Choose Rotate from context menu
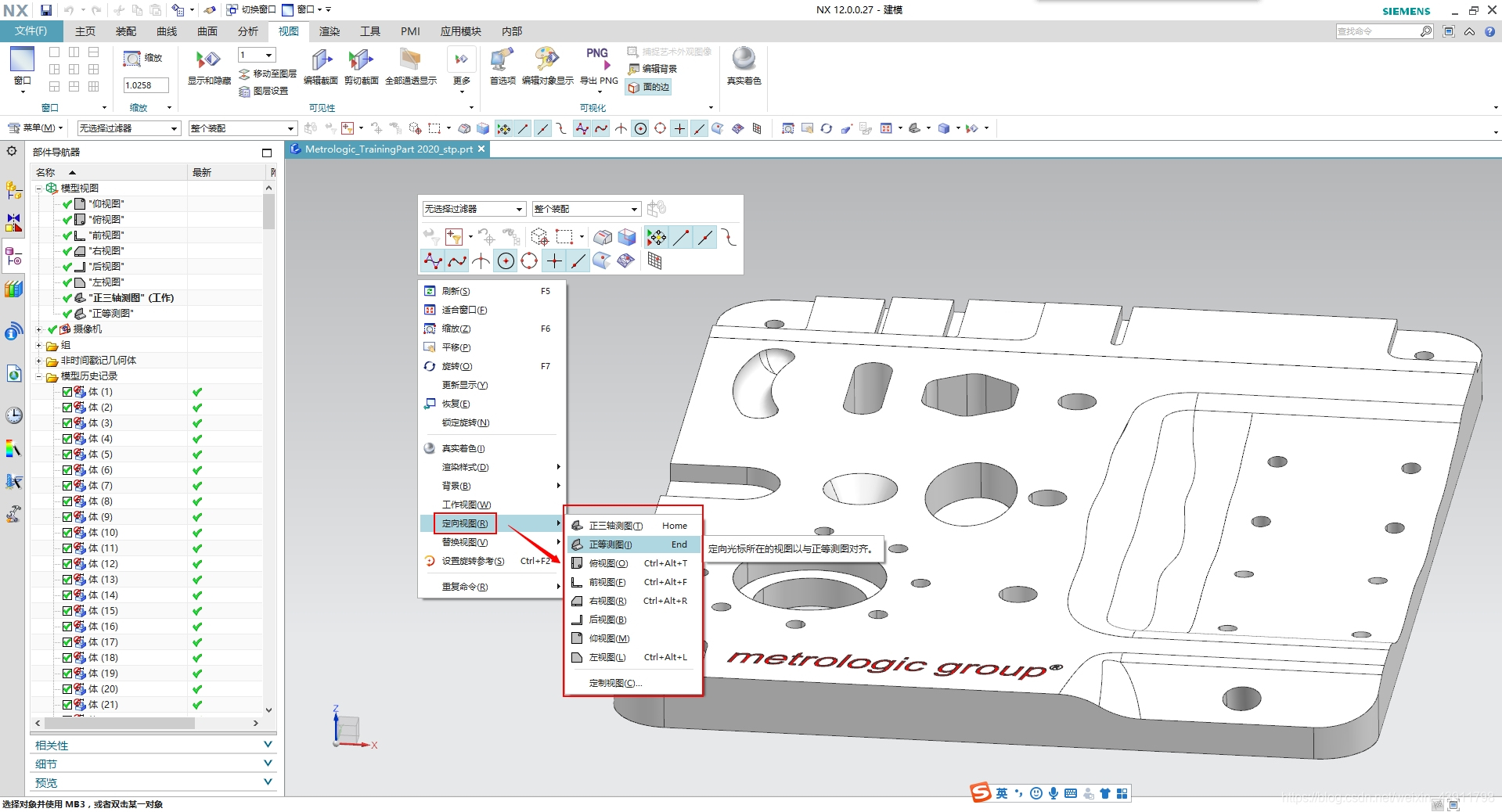The height and width of the screenshot is (812, 1502). (x=492, y=366)
